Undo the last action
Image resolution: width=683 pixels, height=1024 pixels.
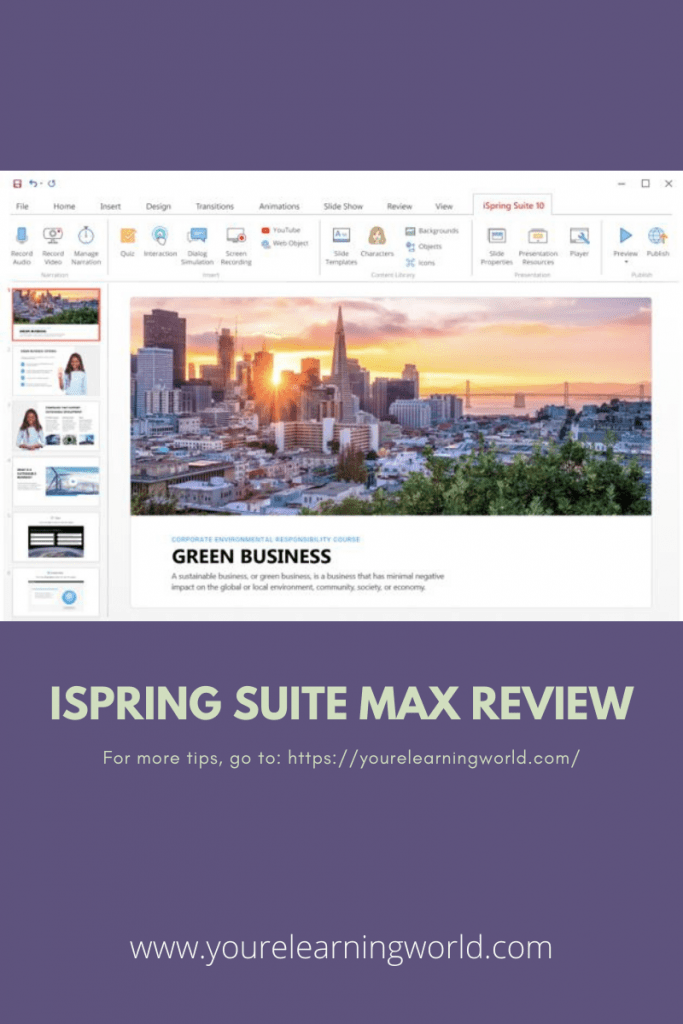[33, 184]
